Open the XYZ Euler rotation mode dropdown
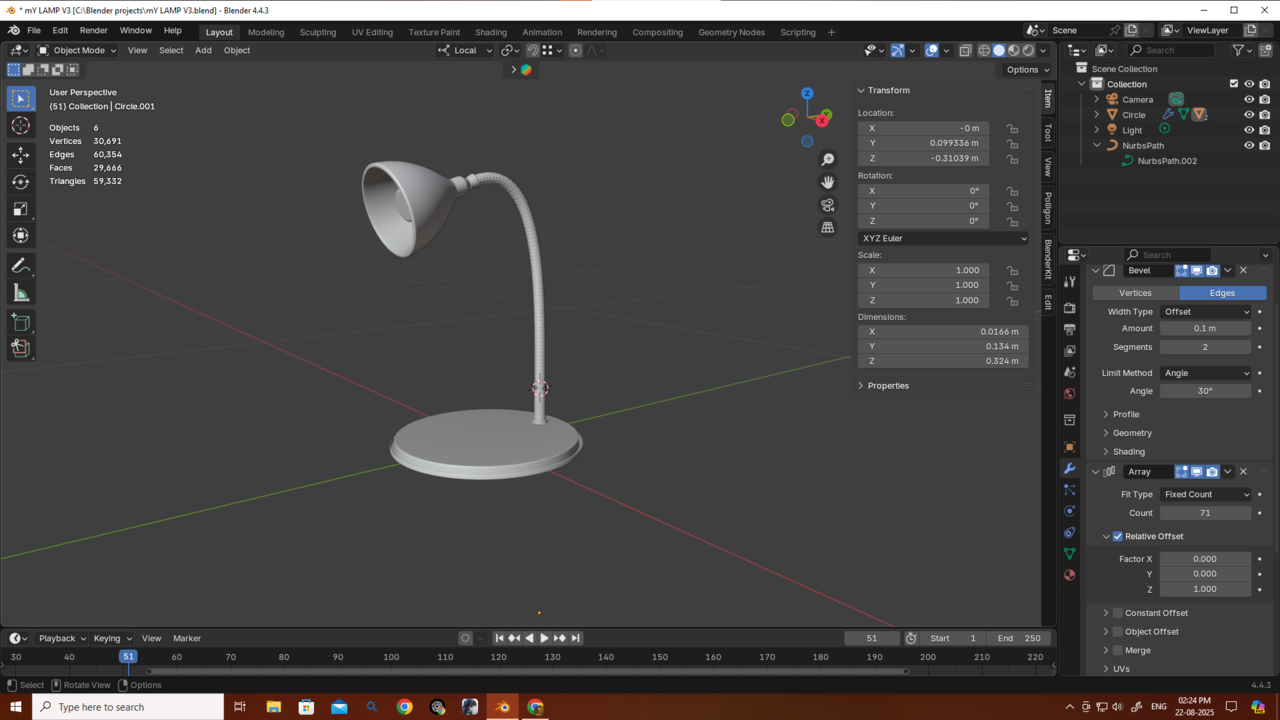 [x=942, y=238]
